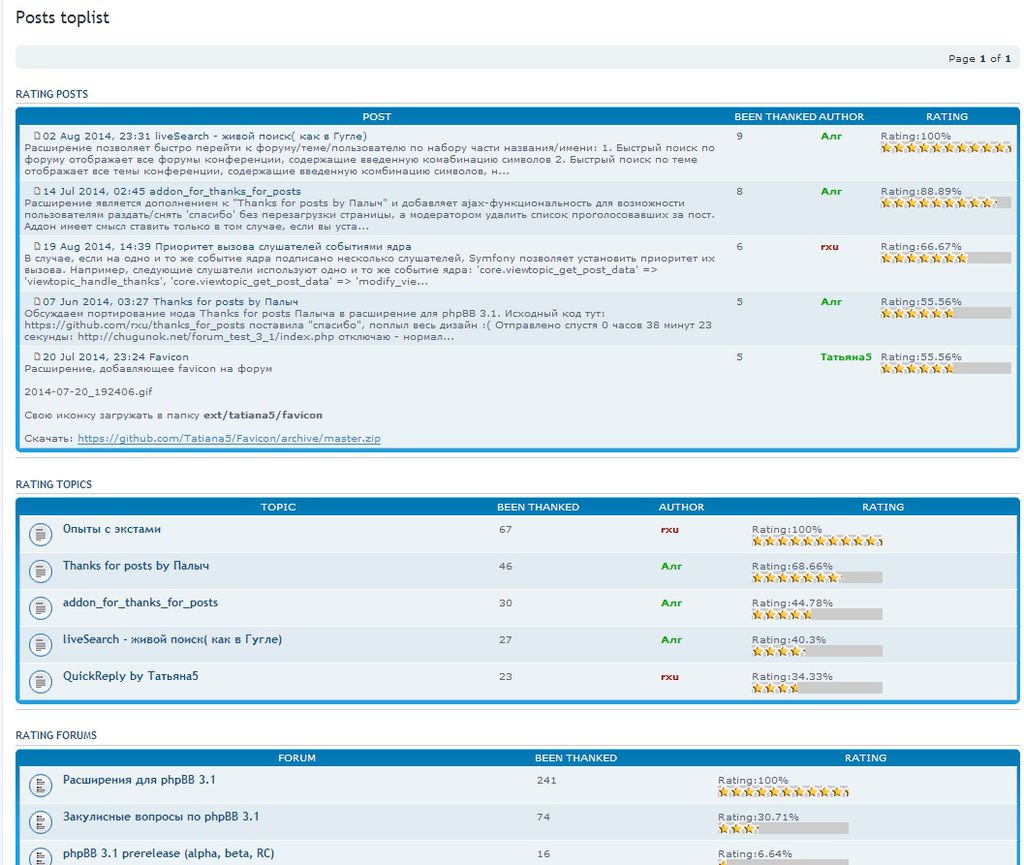
Task: Click the post icon before 02 Aug 2014 liveSearch
Action: [37, 136]
